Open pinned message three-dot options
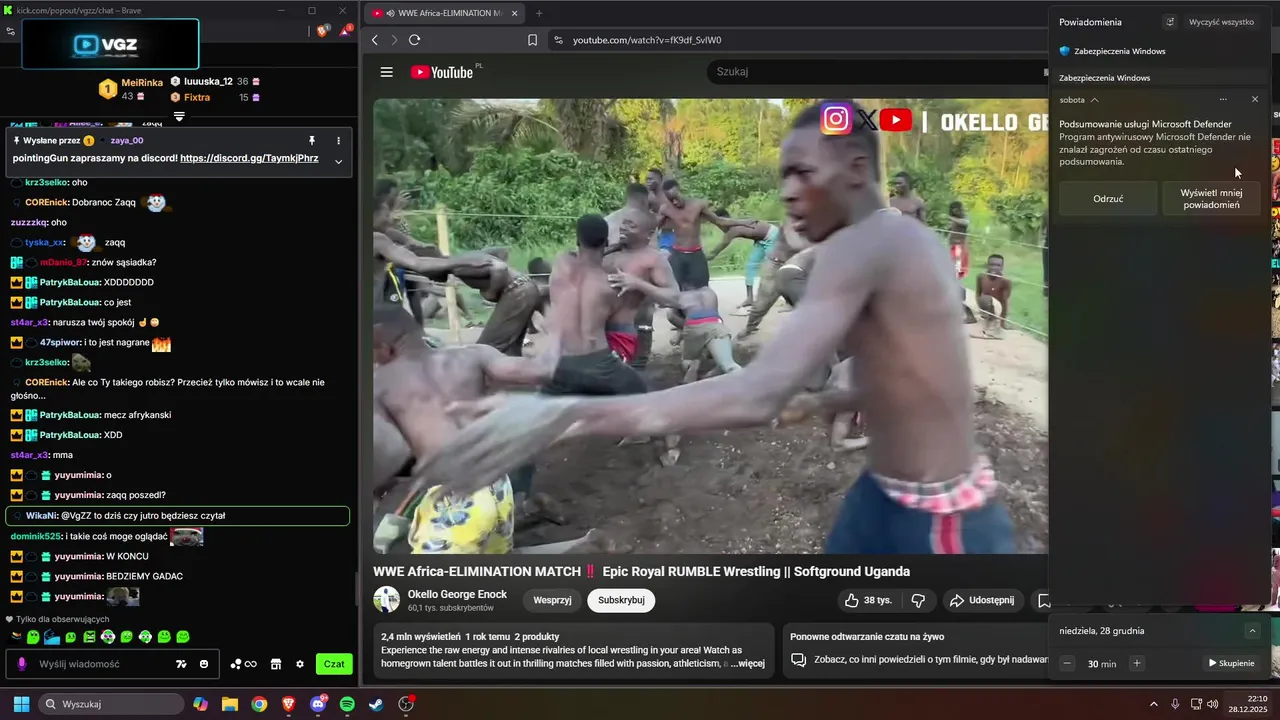The image size is (1280, 720). pyautogui.click(x=338, y=141)
